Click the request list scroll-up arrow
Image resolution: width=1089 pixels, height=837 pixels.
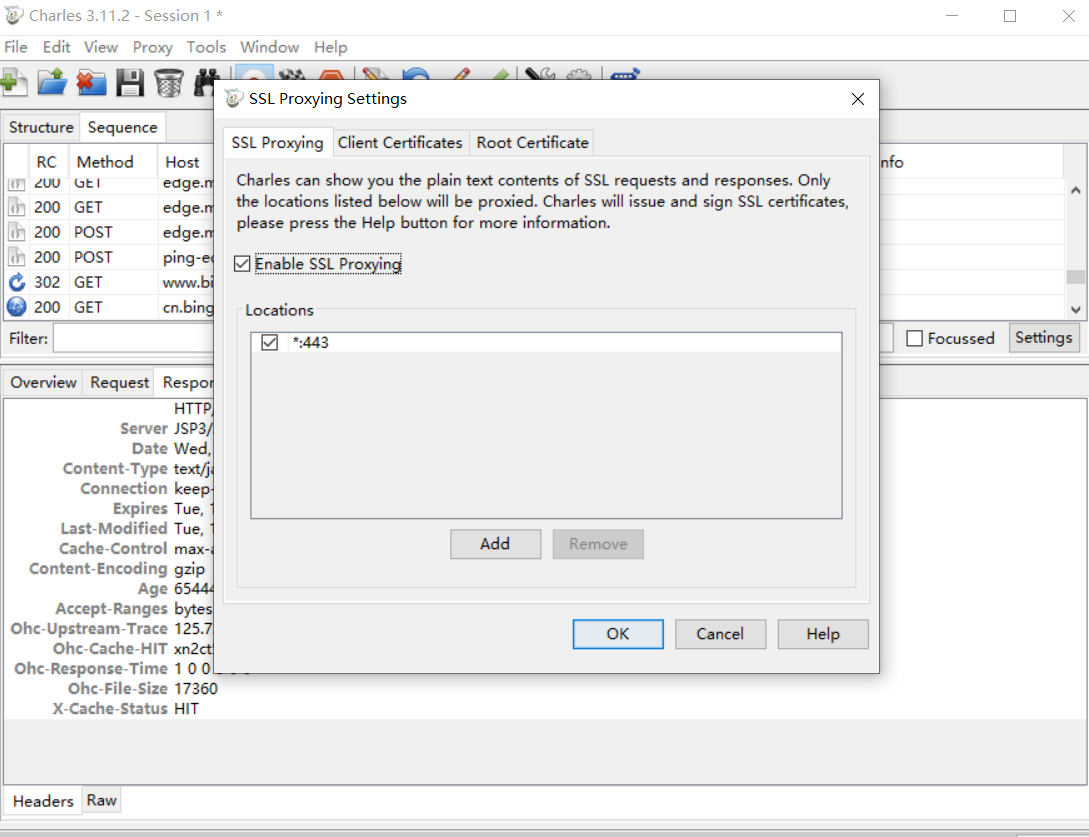coord(1076,190)
